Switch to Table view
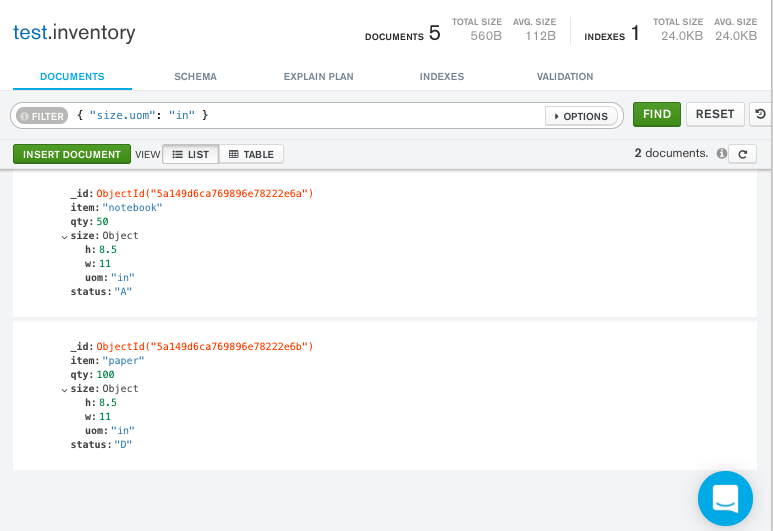The height and width of the screenshot is (531, 773). pos(251,154)
